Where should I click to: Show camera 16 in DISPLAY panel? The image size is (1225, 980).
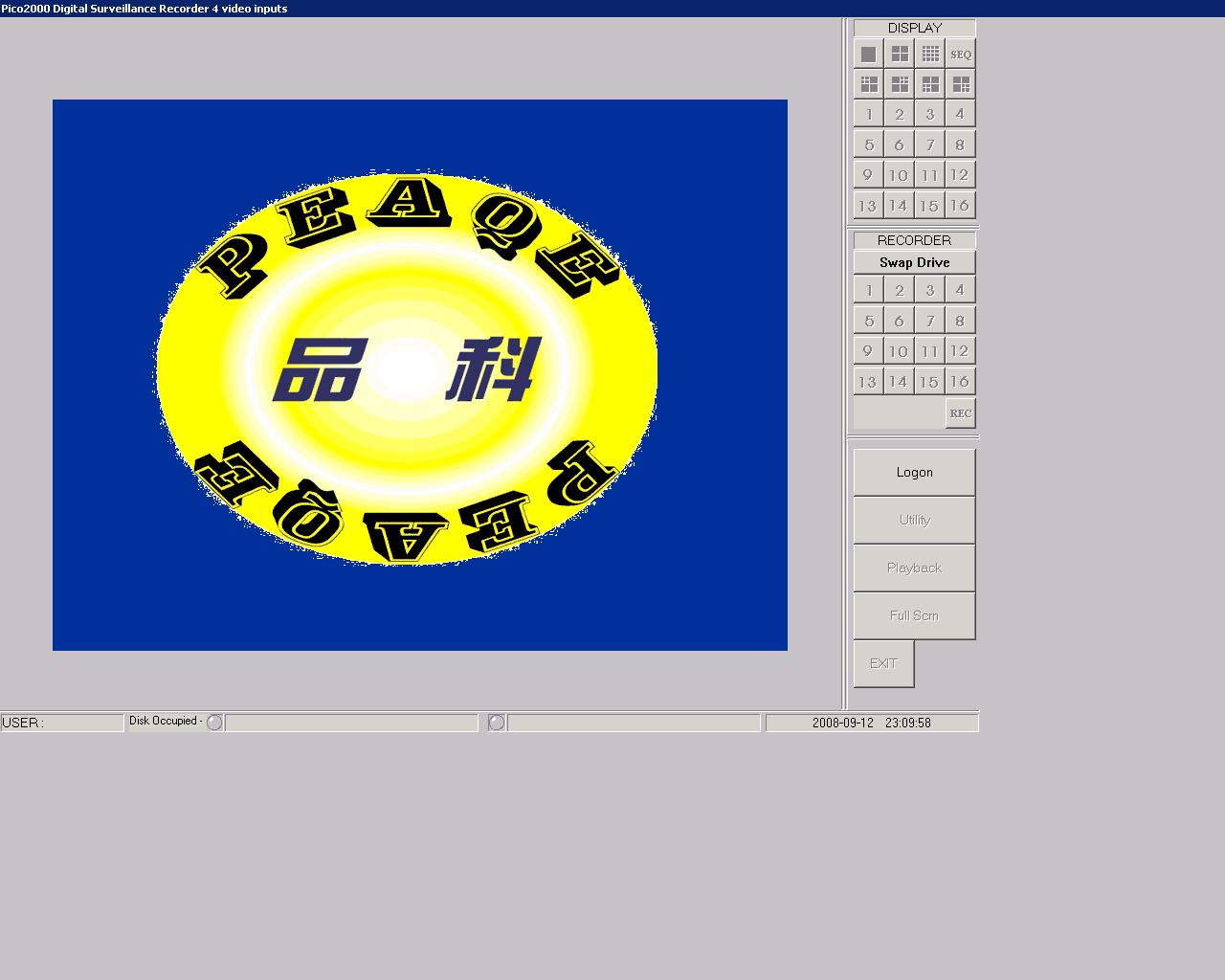(960, 206)
